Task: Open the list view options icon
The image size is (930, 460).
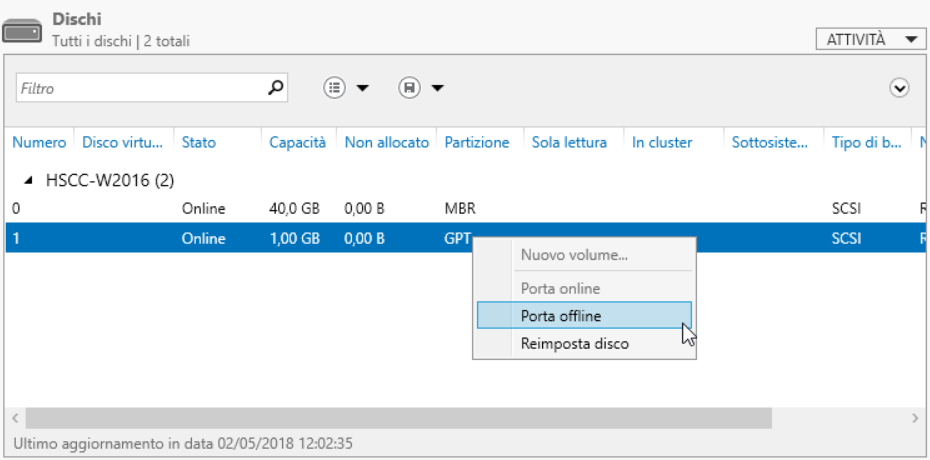Action: [x=335, y=88]
